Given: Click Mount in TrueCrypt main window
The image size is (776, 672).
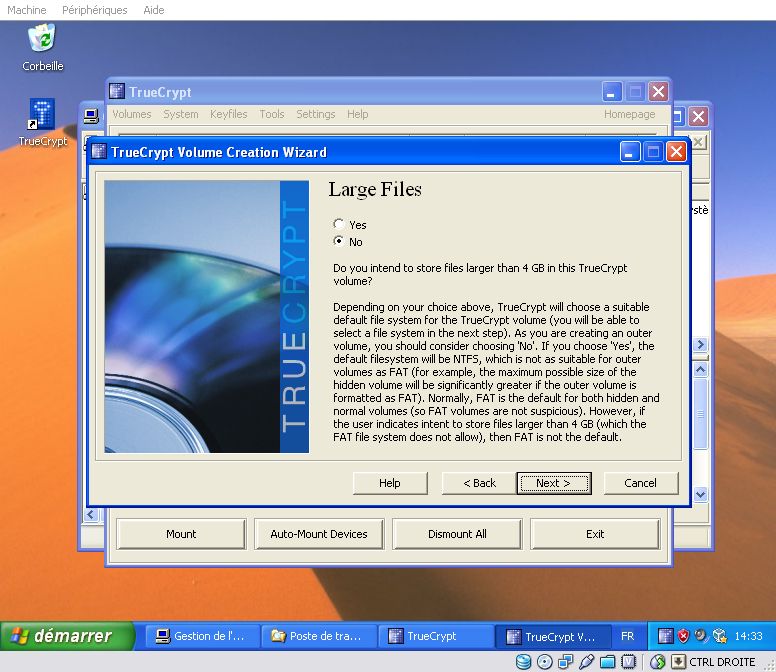Looking at the screenshot, I should tap(181, 534).
